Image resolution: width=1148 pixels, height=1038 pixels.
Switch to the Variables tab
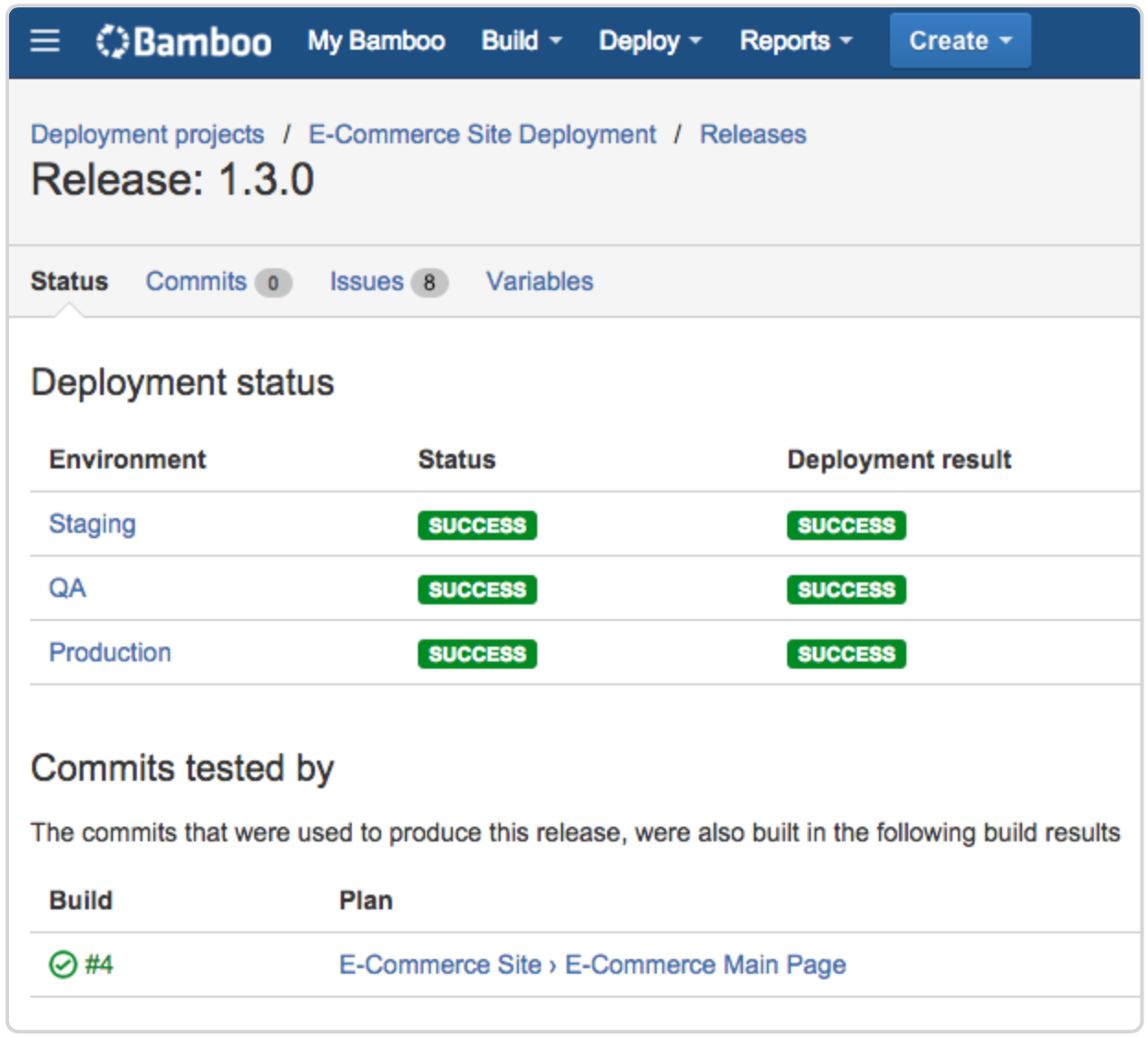539,282
